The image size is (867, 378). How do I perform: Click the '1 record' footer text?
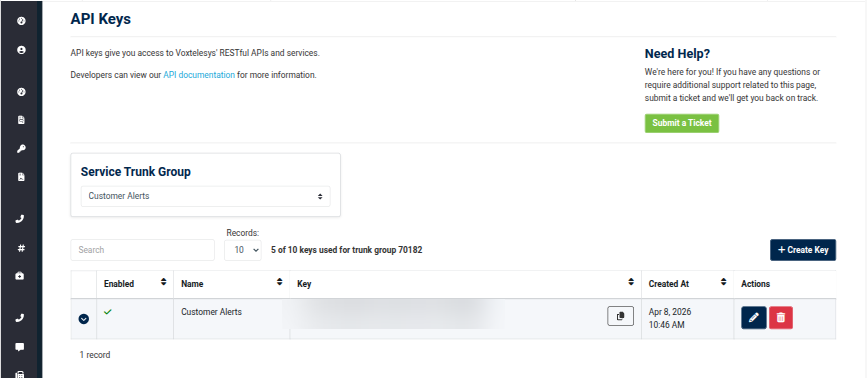click(x=95, y=355)
